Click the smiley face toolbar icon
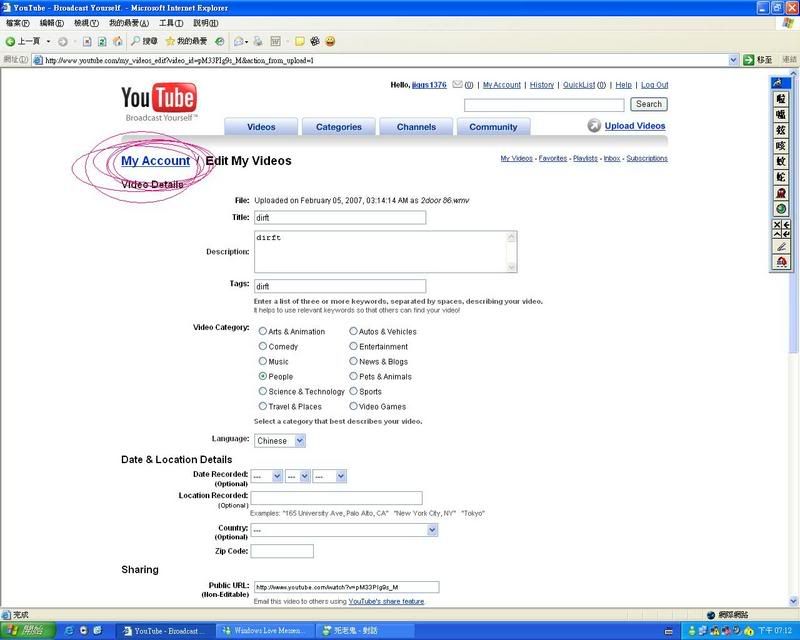This screenshot has width=800, height=640. pos(330,41)
